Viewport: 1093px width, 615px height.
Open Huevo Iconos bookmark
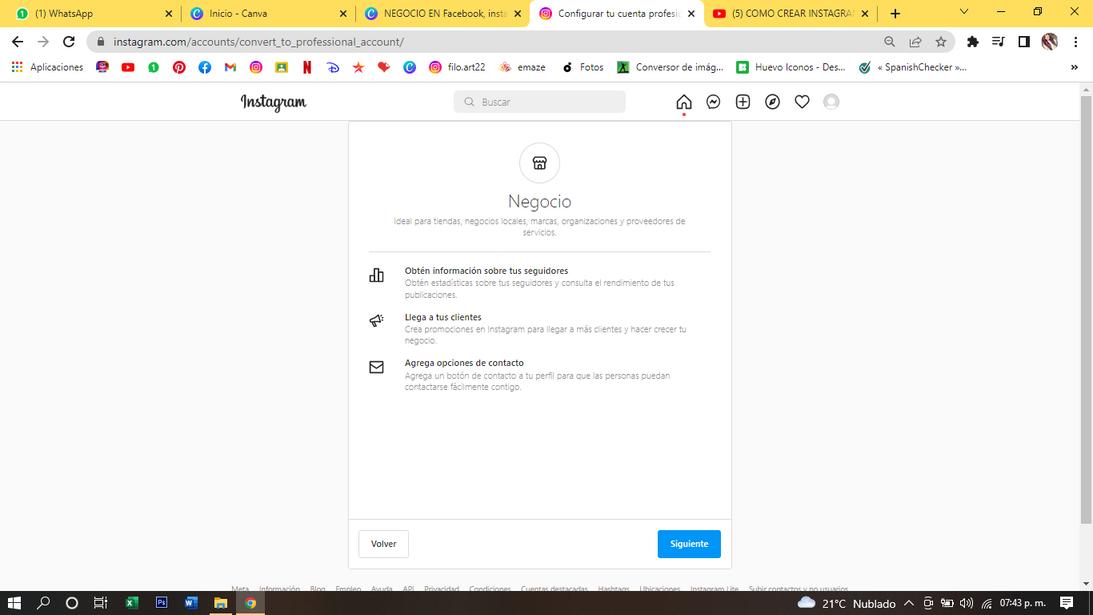[791, 68]
